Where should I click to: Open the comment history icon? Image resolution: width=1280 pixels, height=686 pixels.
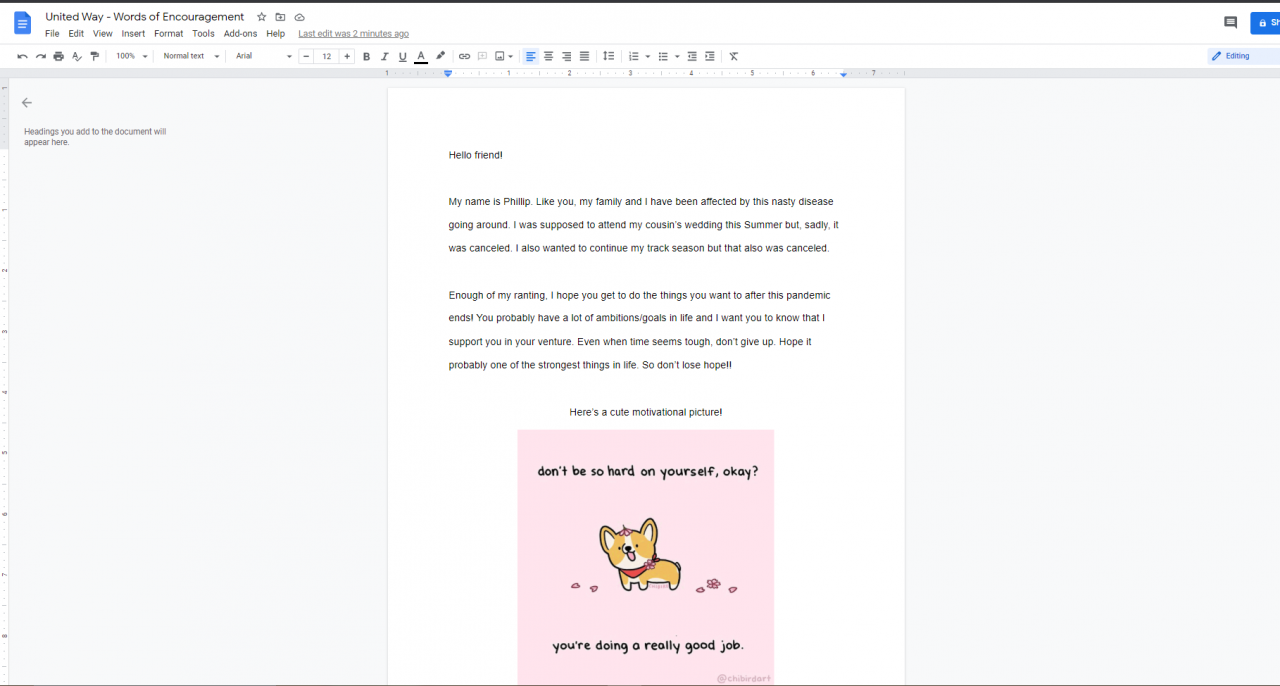point(1230,22)
